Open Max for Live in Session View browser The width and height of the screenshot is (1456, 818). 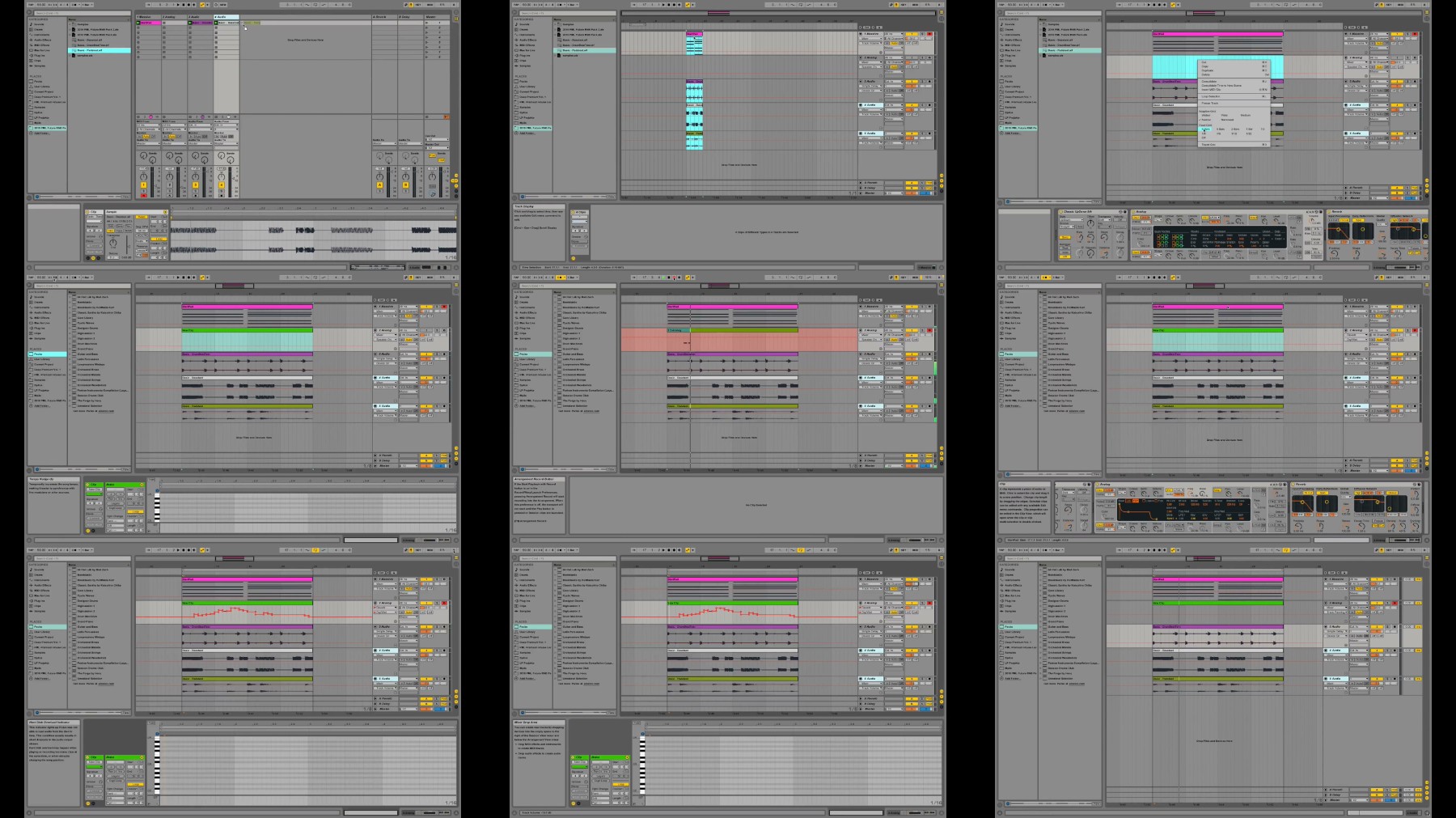click(40, 50)
